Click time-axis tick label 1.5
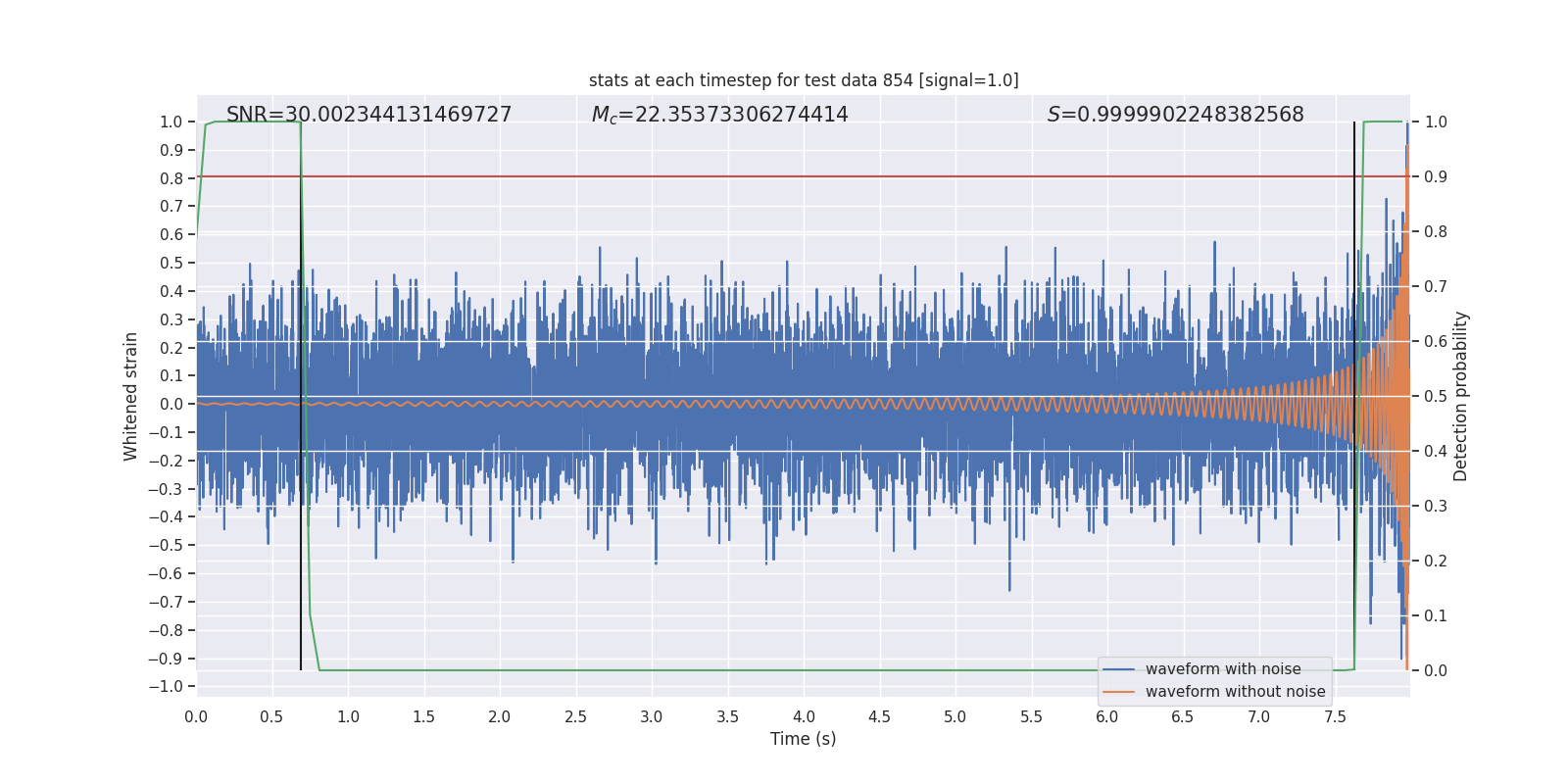 (x=424, y=716)
